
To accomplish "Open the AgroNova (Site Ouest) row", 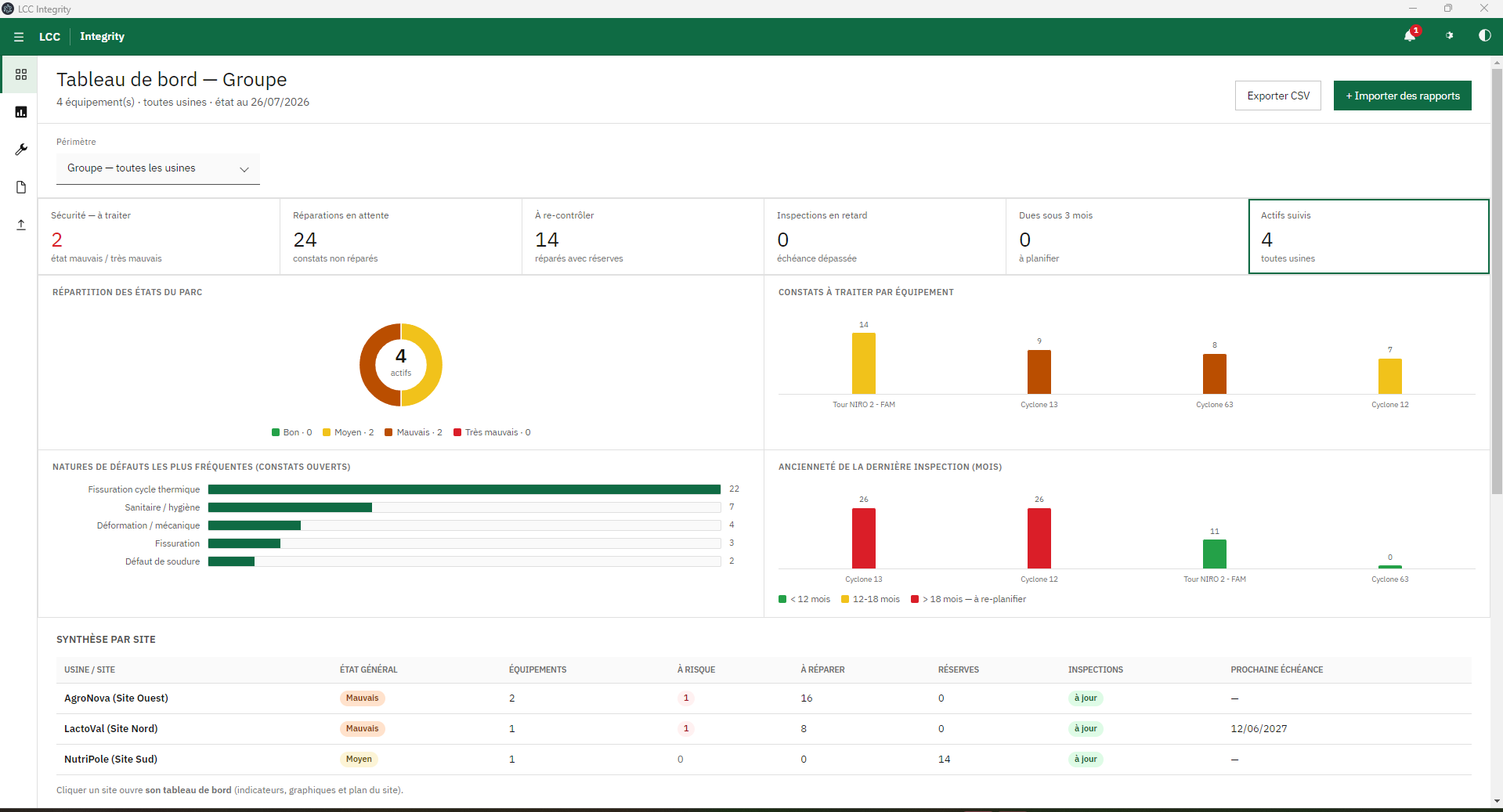I will click(x=764, y=698).
